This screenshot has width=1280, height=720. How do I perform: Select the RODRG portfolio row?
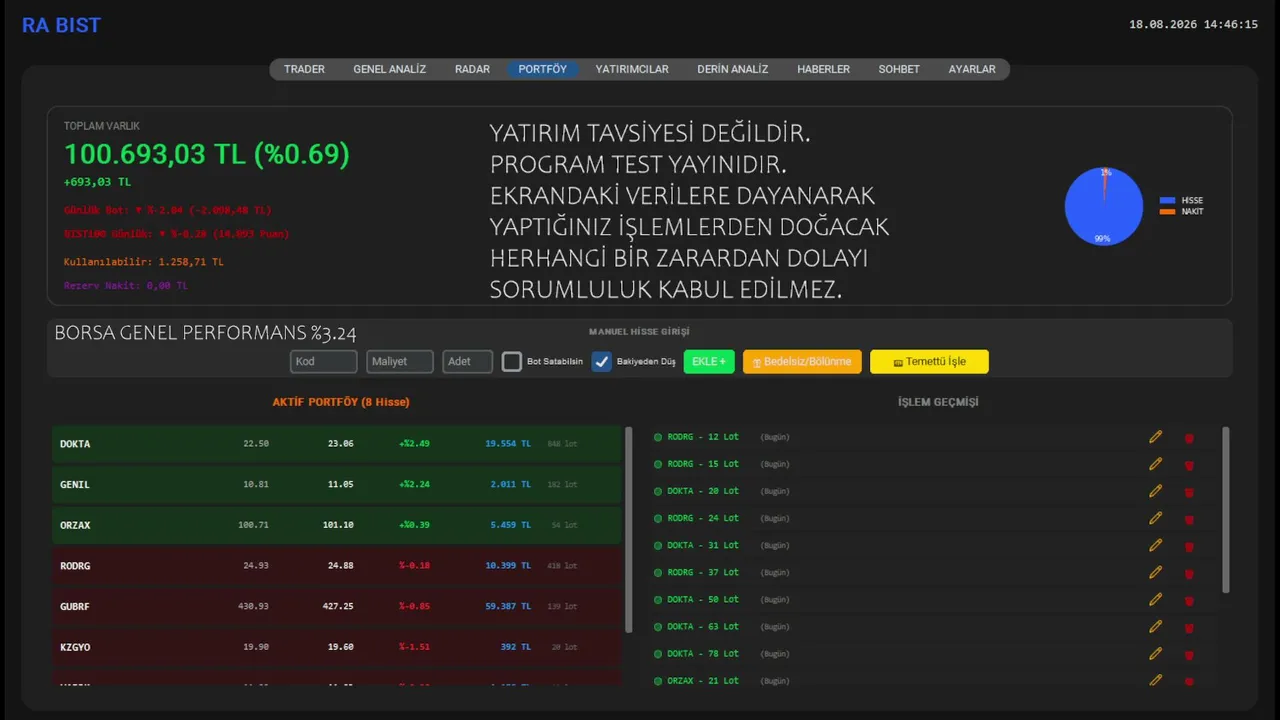pyautogui.click(x=337, y=566)
